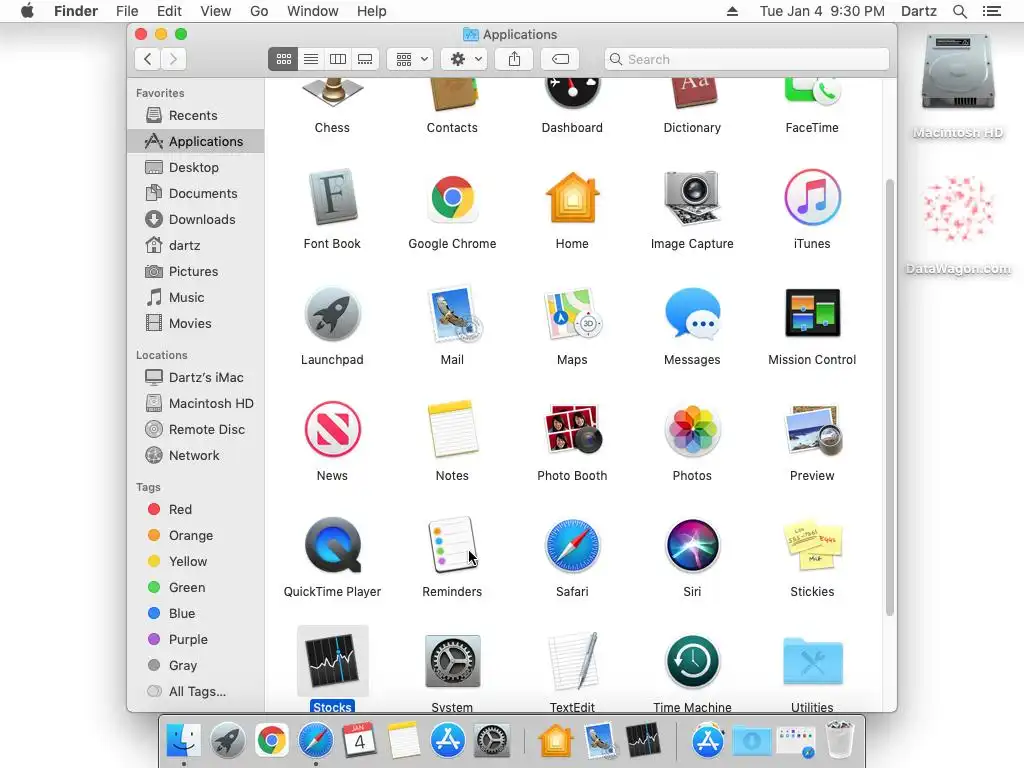Select the Dictionary app label
1024x768 pixels.
tap(692, 128)
